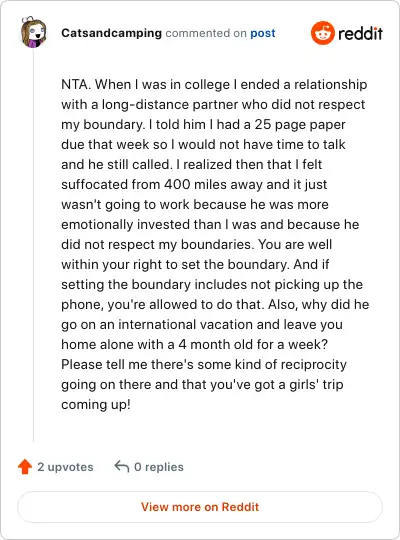Screen dimensions: 400x540
Task: Click the 'NTA.' opening word in comment
Action: click(76, 84)
